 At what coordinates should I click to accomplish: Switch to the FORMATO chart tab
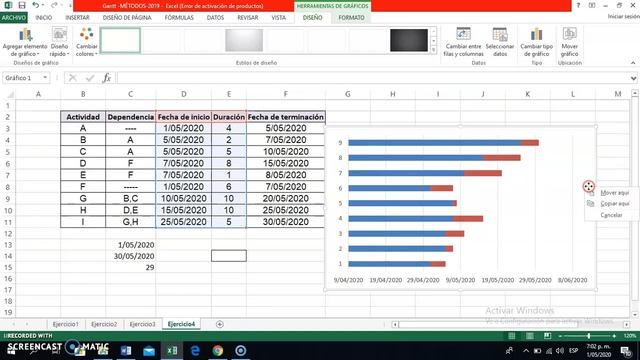pyautogui.click(x=351, y=18)
